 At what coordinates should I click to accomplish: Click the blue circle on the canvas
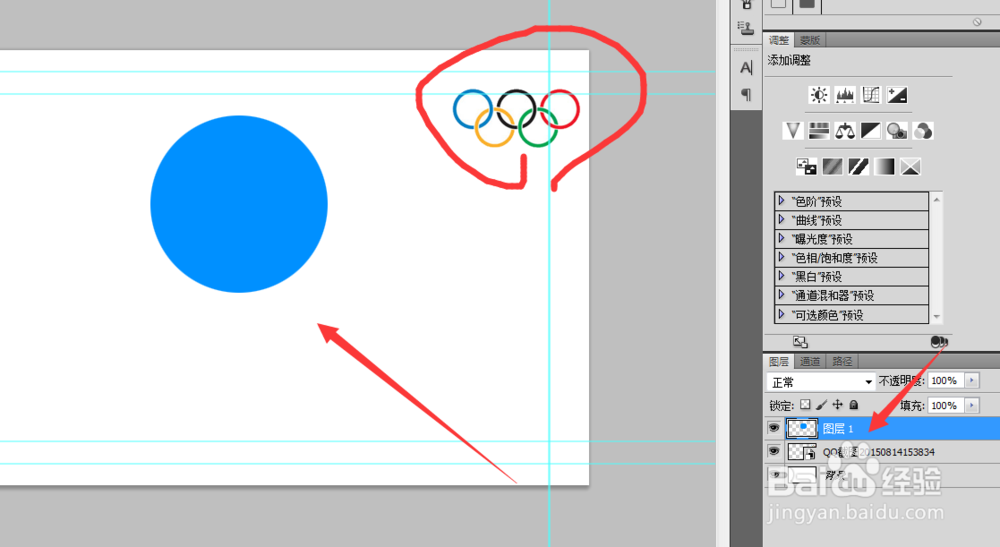click(x=239, y=204)
